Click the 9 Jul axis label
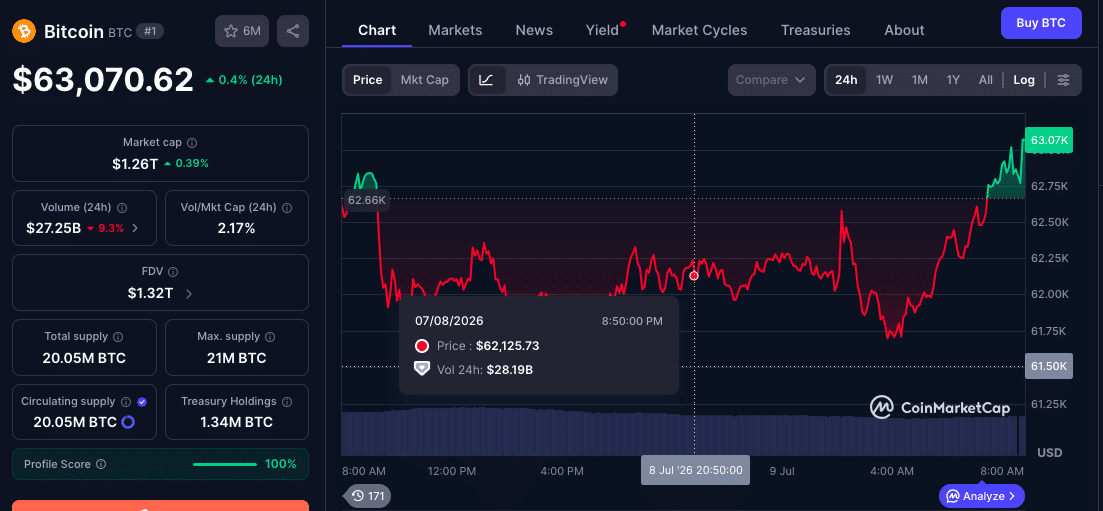Image resolution: width=1103 pixels, height=511 pixels. [x=782, y=470]
